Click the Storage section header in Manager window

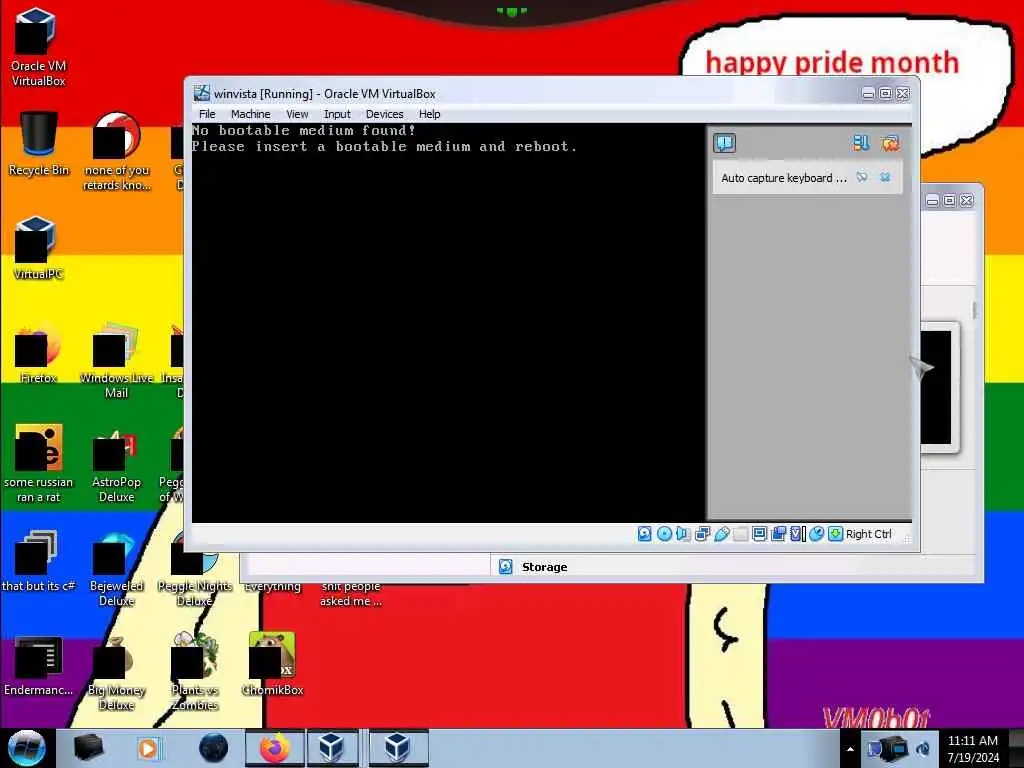[545, 567]
